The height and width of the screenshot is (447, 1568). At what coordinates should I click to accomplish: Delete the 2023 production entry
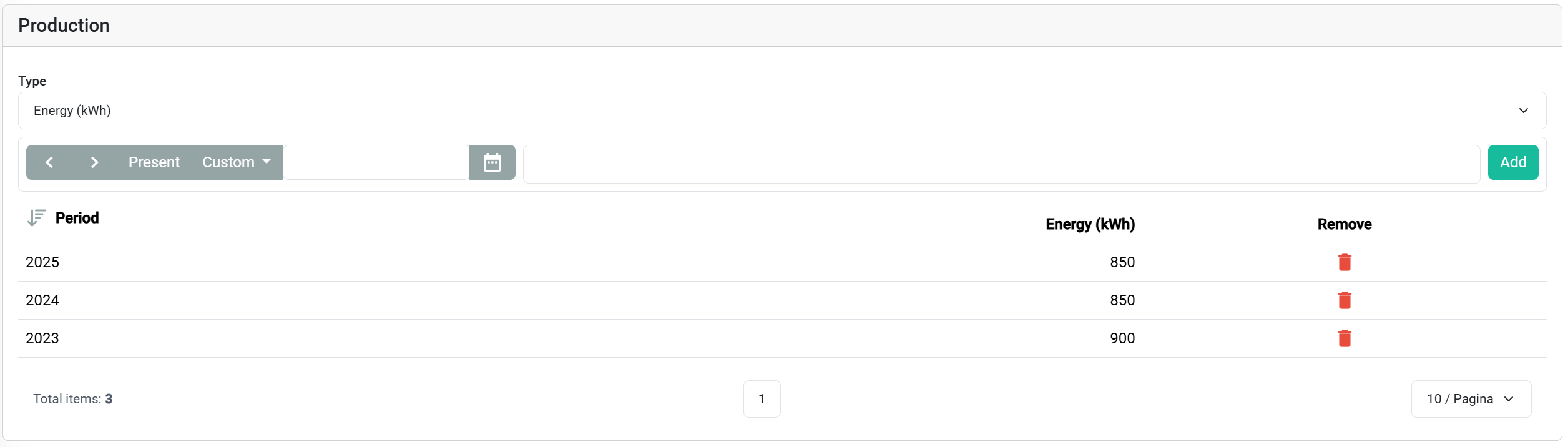(x=1344, y=338)
